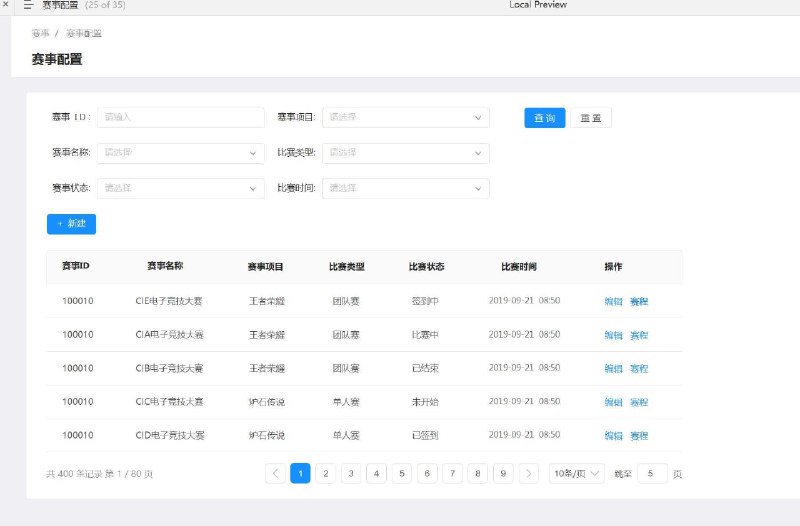Click 赛程 for CIC电子竞技大赛
800x526 pixels.
click(639, 402)
